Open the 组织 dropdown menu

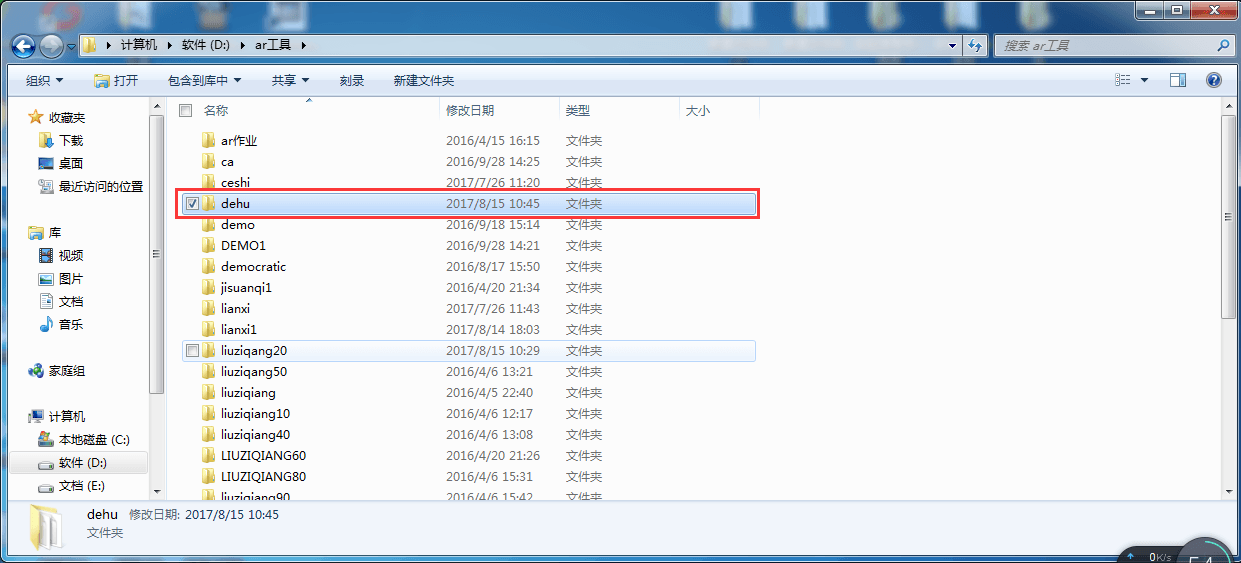click(x=44, y=80)
